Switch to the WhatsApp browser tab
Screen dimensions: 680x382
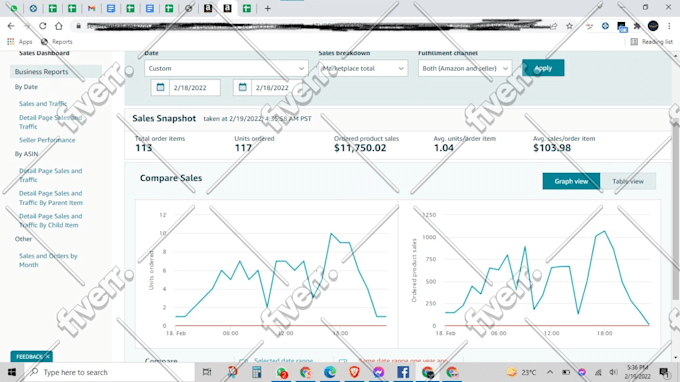pyautogui.click(x=13, y=8)
